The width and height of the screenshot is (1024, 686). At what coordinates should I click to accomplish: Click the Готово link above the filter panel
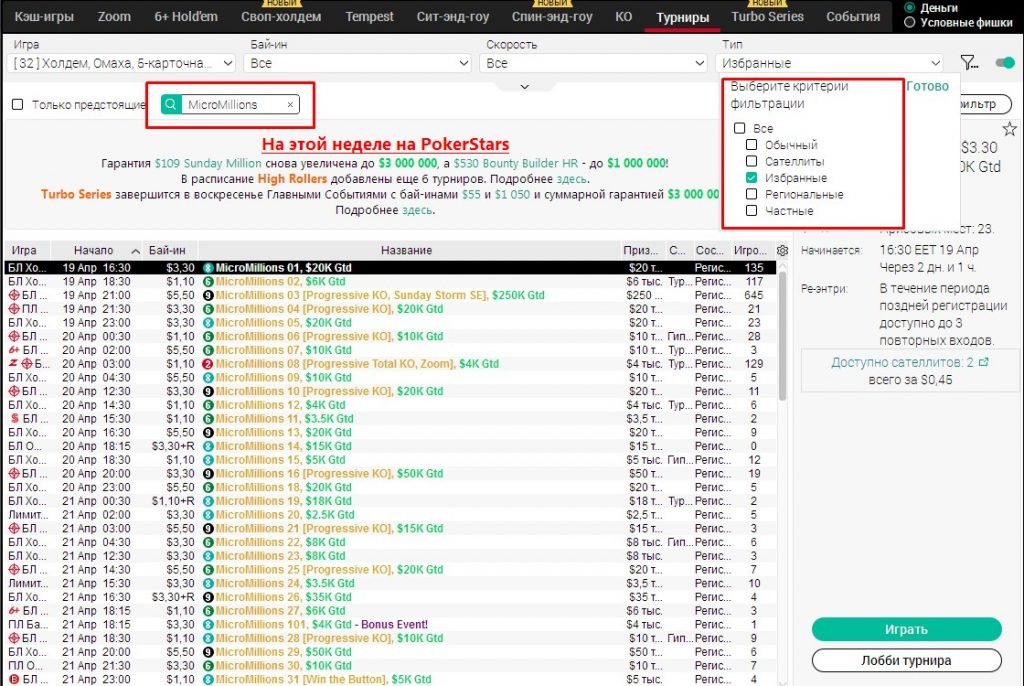tap(928, 87)
